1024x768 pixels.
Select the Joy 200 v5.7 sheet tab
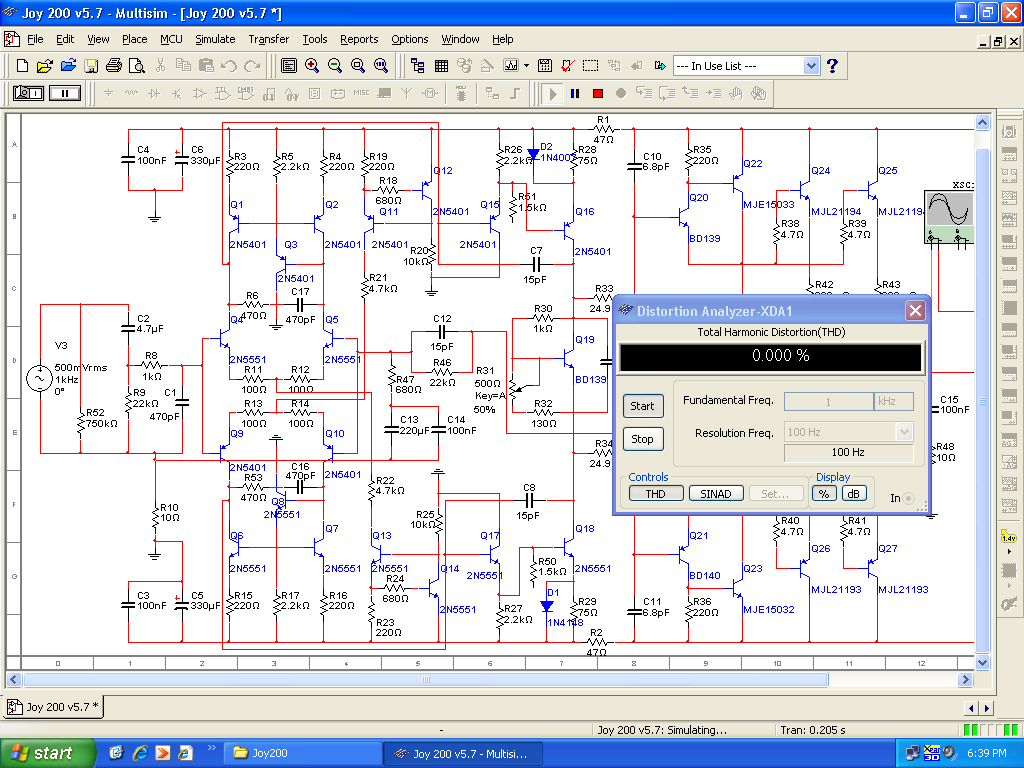[55, 707]
